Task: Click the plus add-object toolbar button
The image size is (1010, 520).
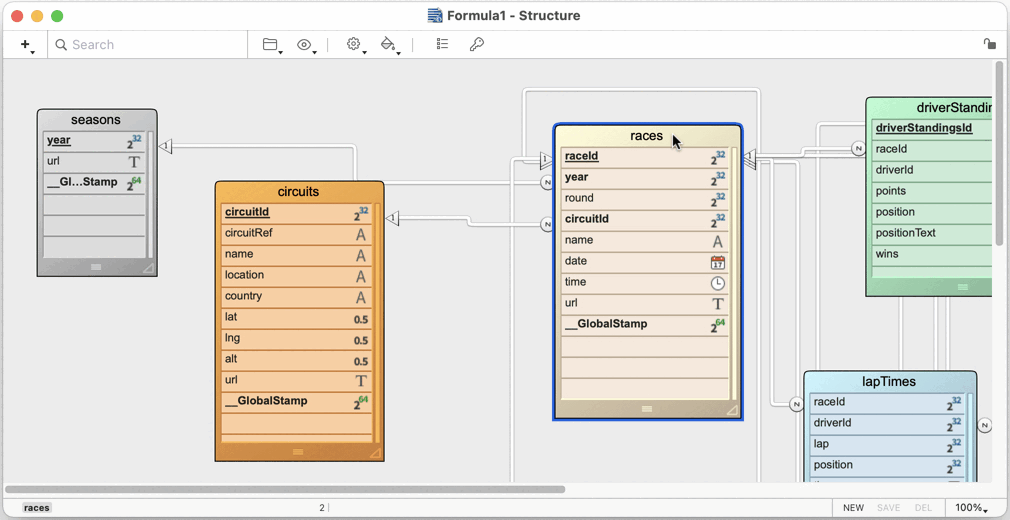Action: click(26, 44)
